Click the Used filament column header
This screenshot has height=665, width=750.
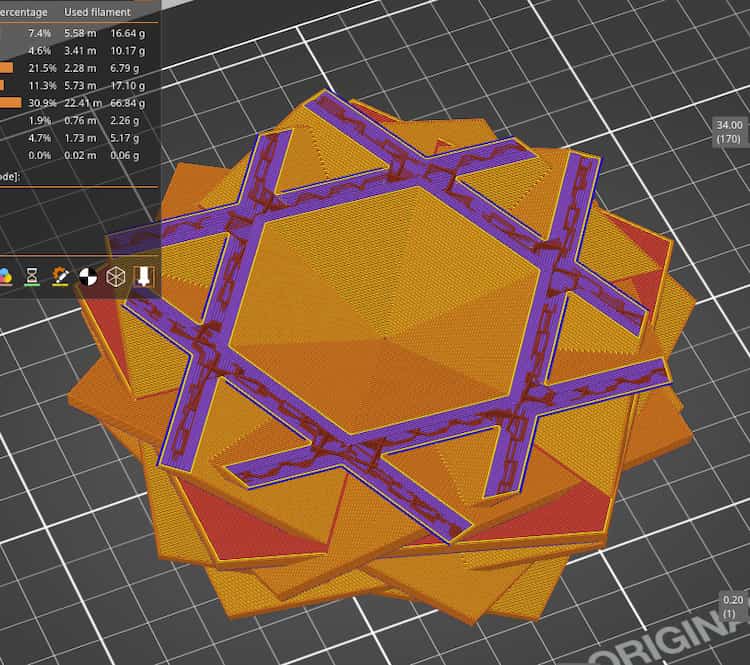97,12
